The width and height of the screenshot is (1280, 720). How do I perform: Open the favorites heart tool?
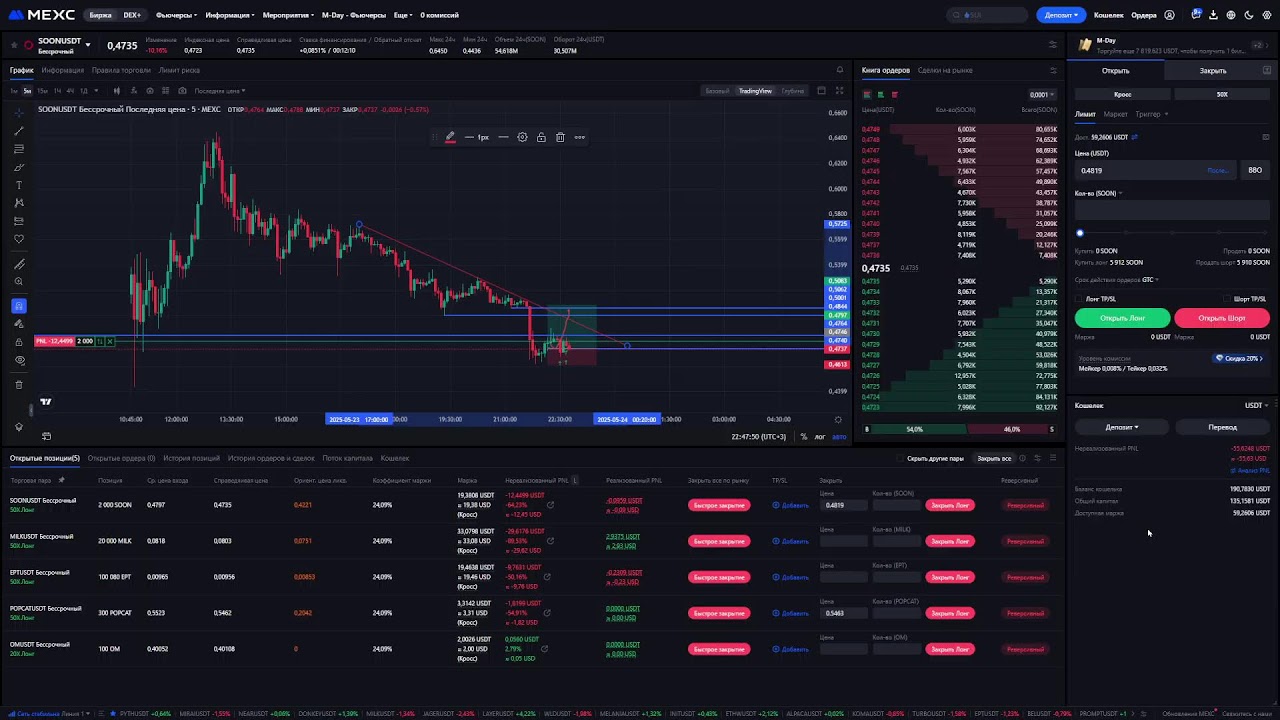point(19,239)
